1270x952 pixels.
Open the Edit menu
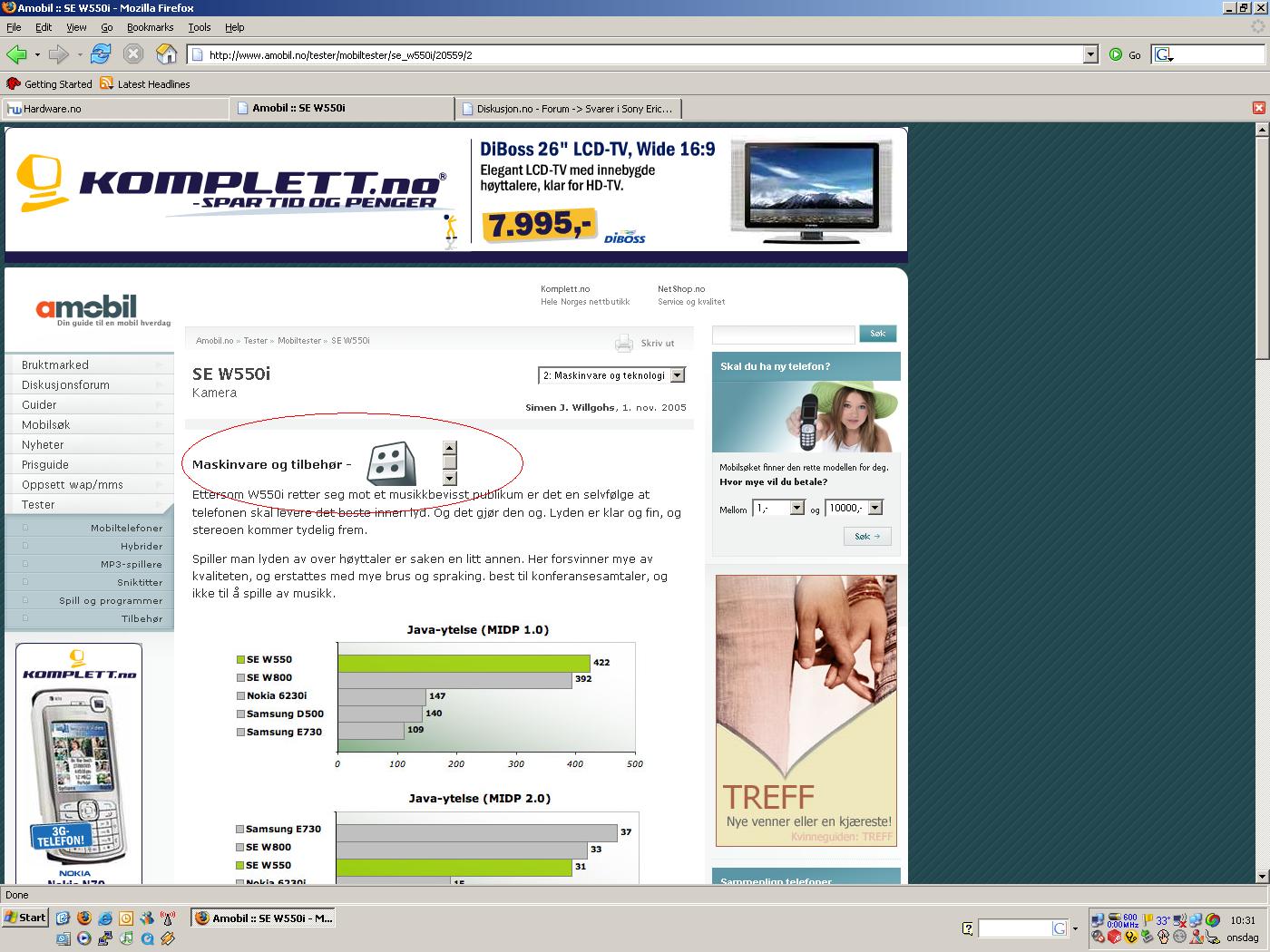click(44, 27)
